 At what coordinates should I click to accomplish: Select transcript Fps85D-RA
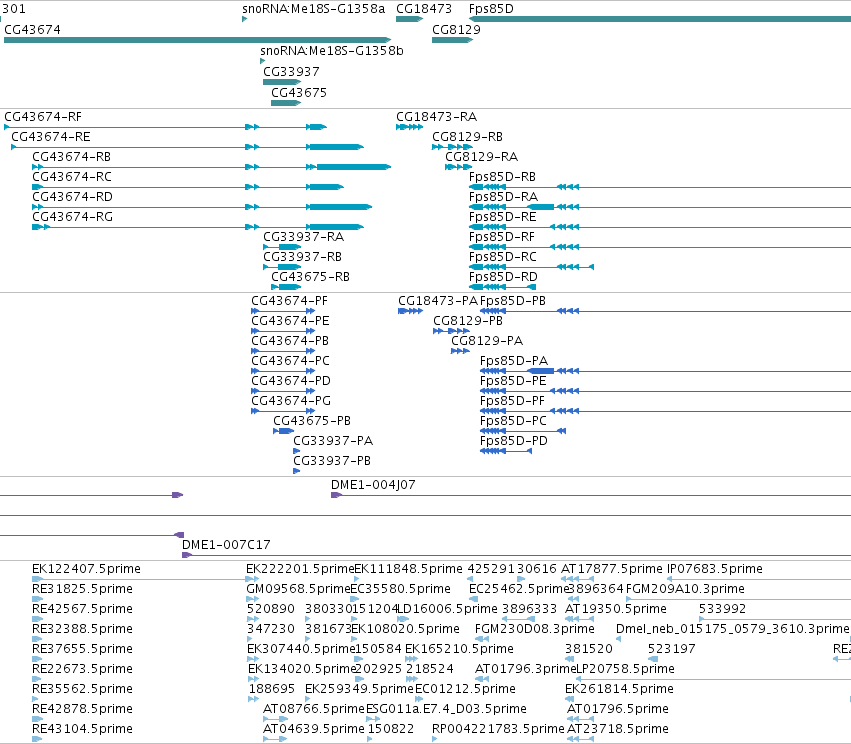[x=660, y=207]
